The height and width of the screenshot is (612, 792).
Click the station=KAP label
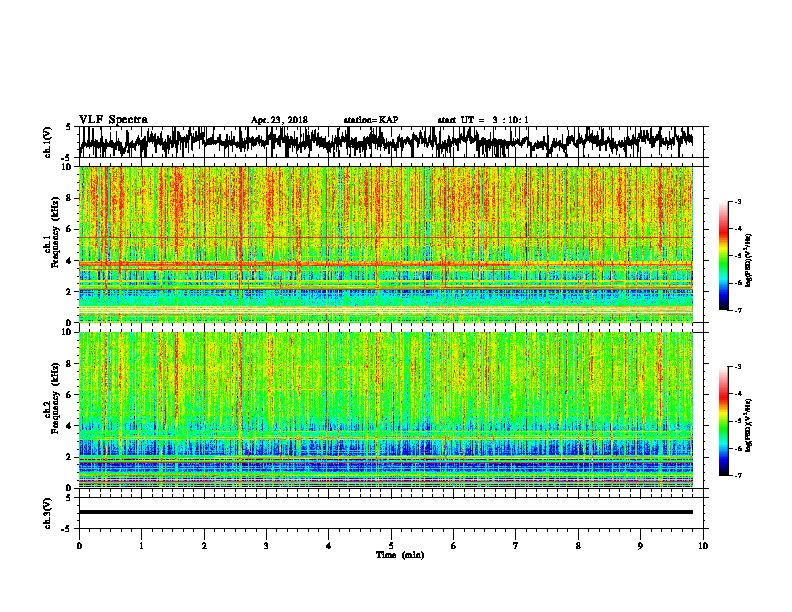[371, 120]
